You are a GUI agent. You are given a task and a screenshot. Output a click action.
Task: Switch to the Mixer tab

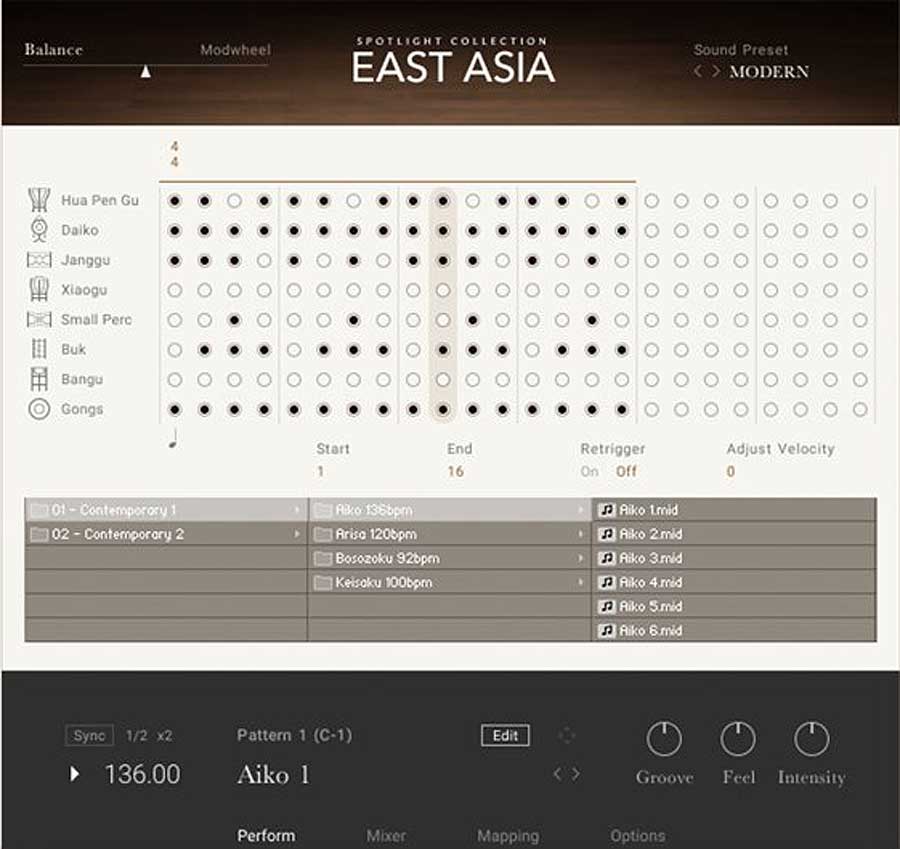[x=386, y=835]
